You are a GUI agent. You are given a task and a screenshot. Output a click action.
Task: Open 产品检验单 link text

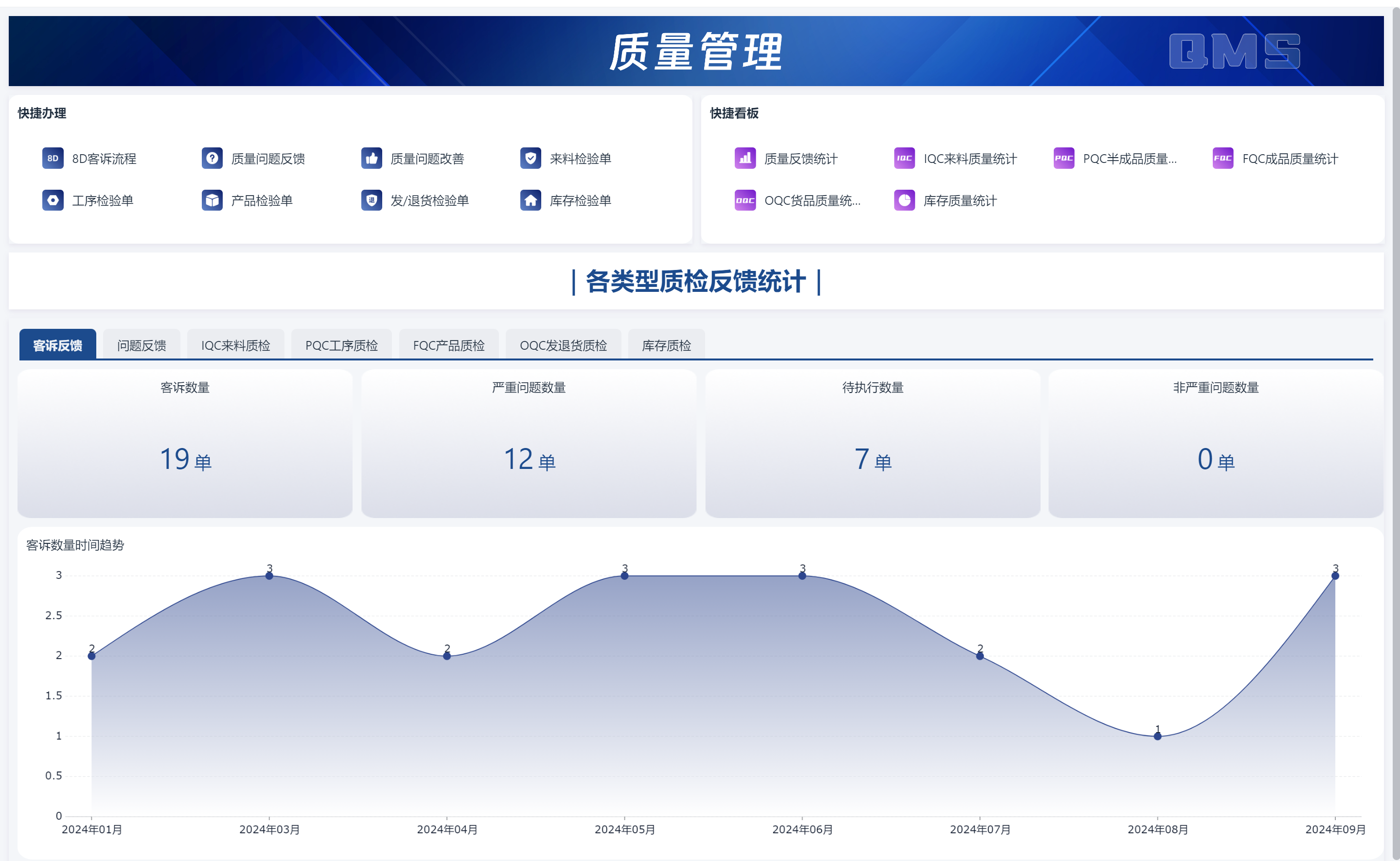tap(262, 200)
